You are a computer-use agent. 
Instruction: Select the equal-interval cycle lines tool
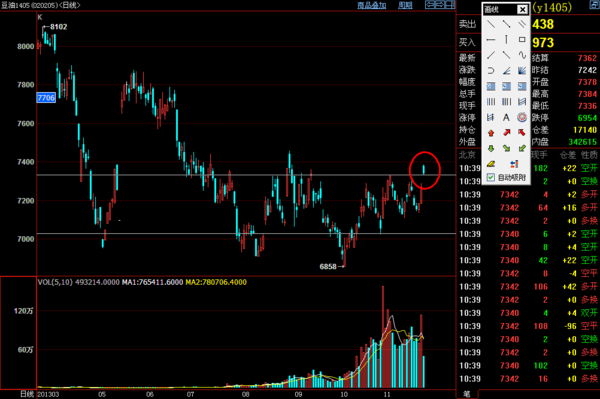(491, 102)
